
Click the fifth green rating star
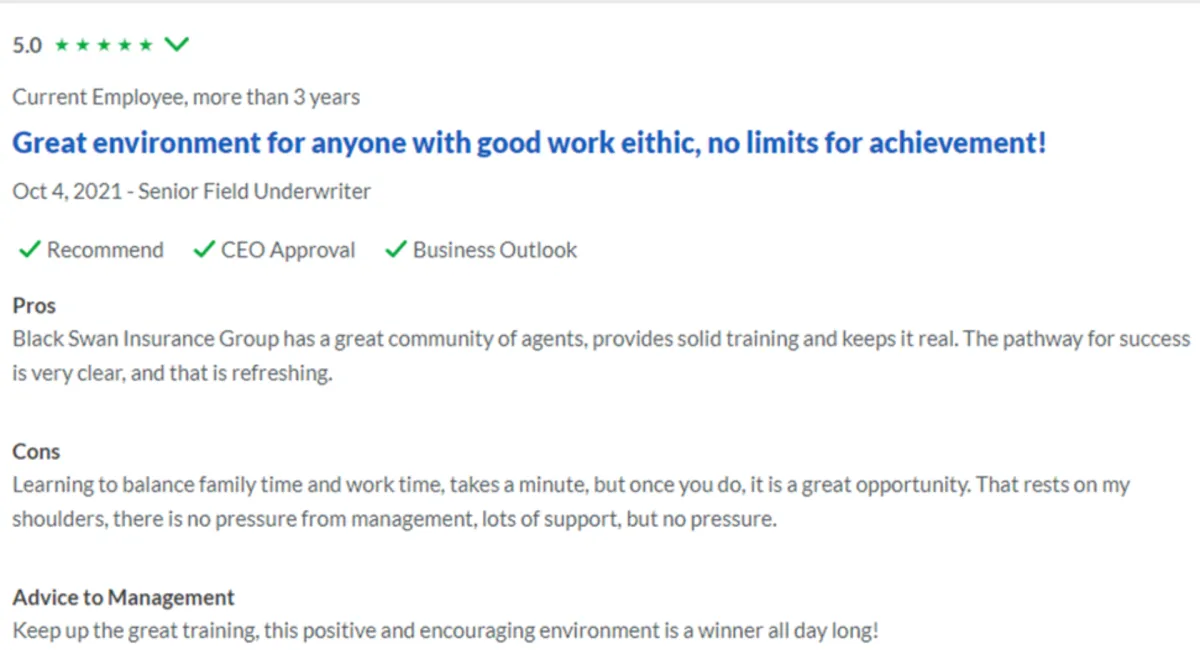(146, 45)
